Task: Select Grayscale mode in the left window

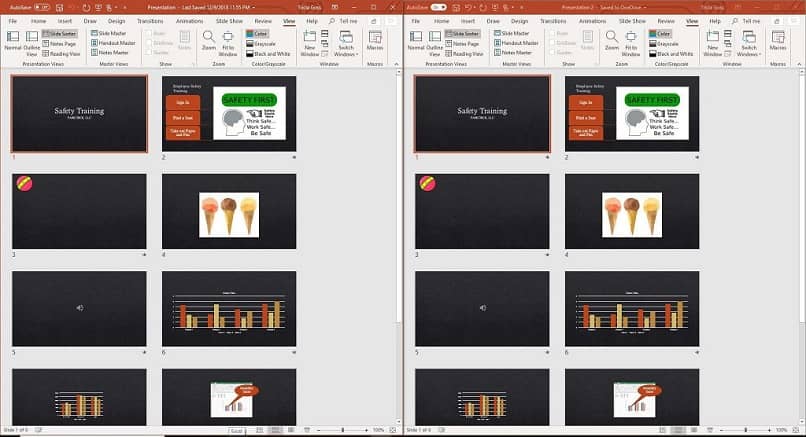Action: [x=261, y=44]
